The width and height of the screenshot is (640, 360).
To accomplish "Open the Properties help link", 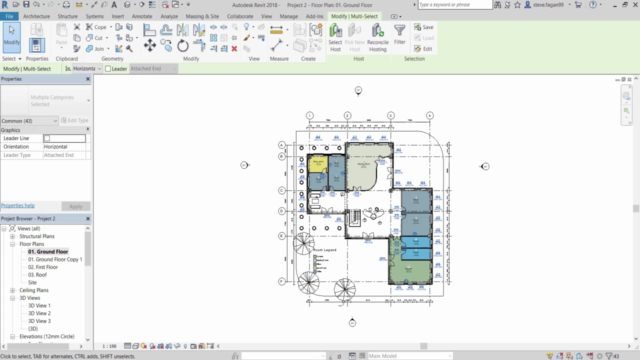I will coord(18,206).
